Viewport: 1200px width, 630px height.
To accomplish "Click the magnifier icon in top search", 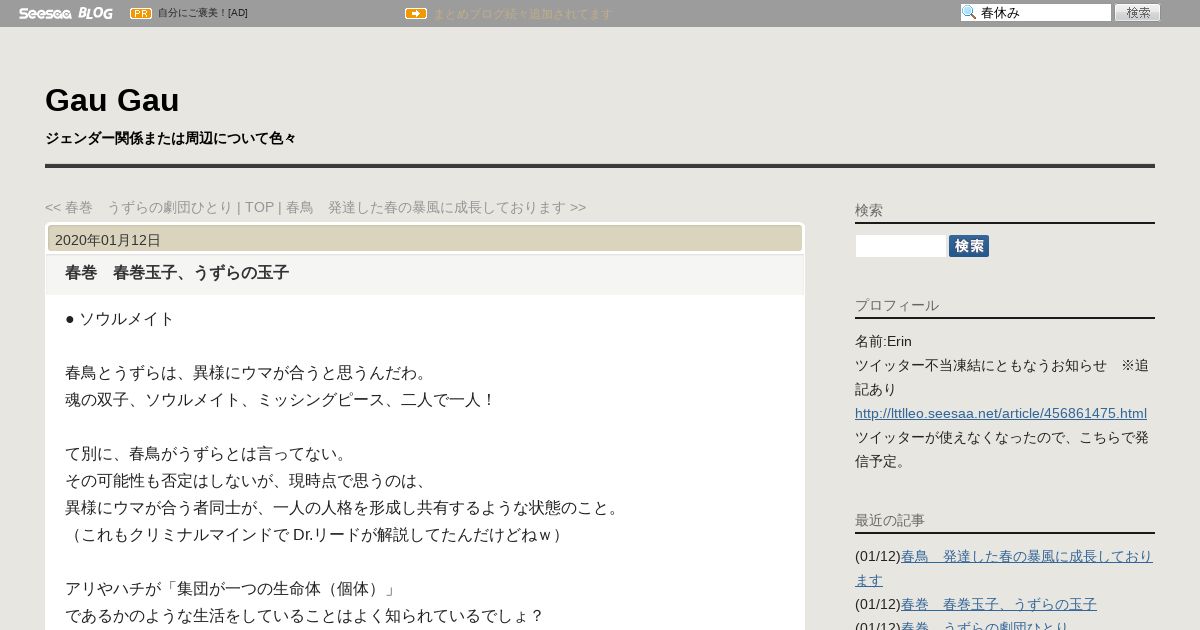I will click(x=969, y=13).
